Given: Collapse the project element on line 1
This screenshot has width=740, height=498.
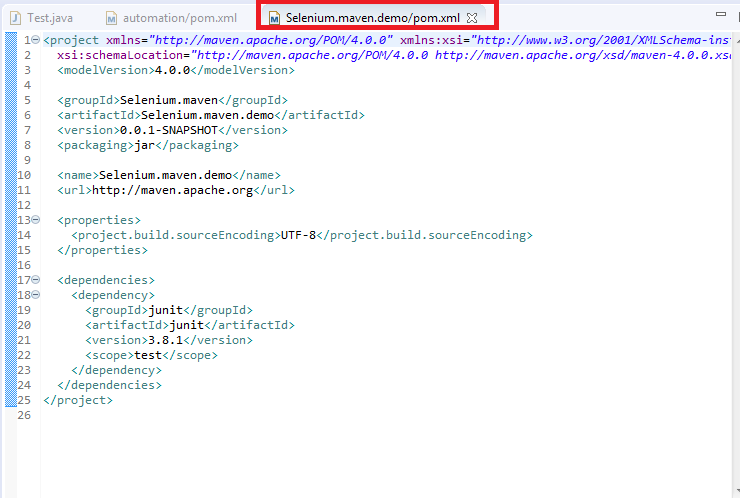Looking at the screenshot, I should pos(36,40).
